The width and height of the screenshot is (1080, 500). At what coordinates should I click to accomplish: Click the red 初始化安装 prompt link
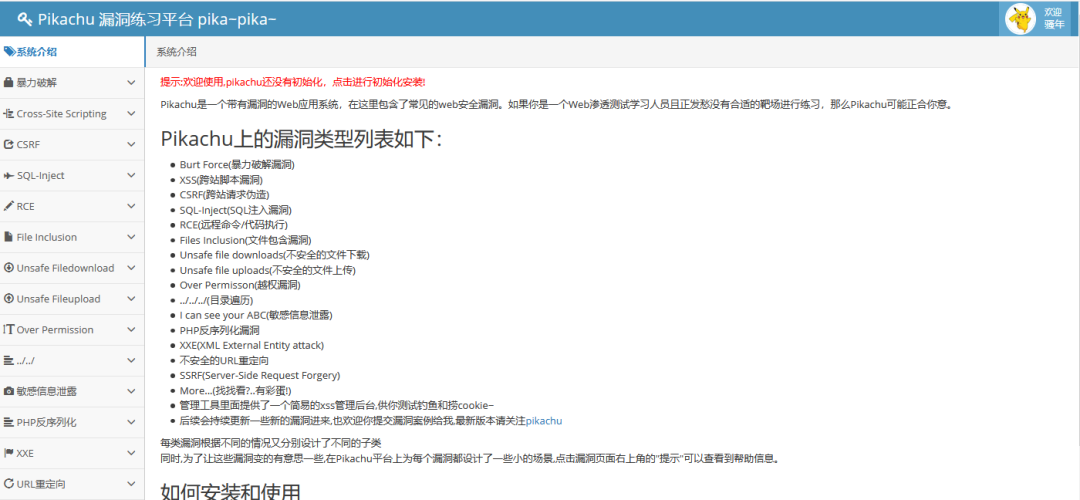(x=293, y=82)
